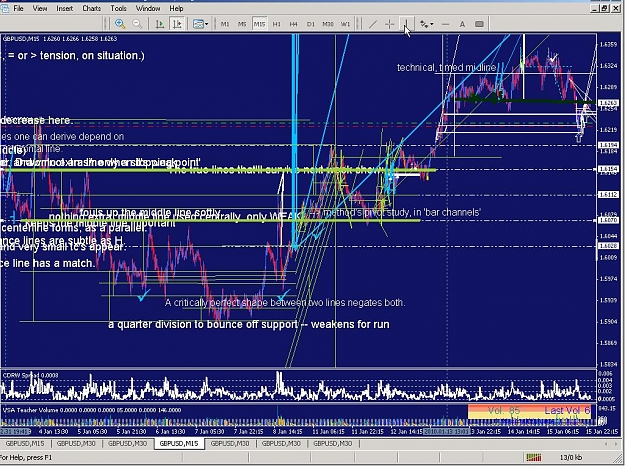Select 'a quarter division to bounce off support' text

(203, 324)
